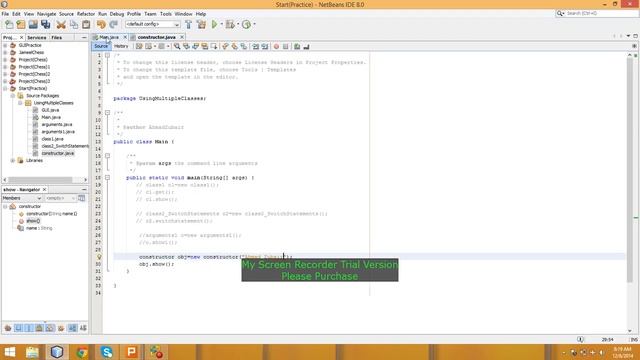Click the Debug Project toolbar icon
640x360 pixels.
click(x=230, y=24)
